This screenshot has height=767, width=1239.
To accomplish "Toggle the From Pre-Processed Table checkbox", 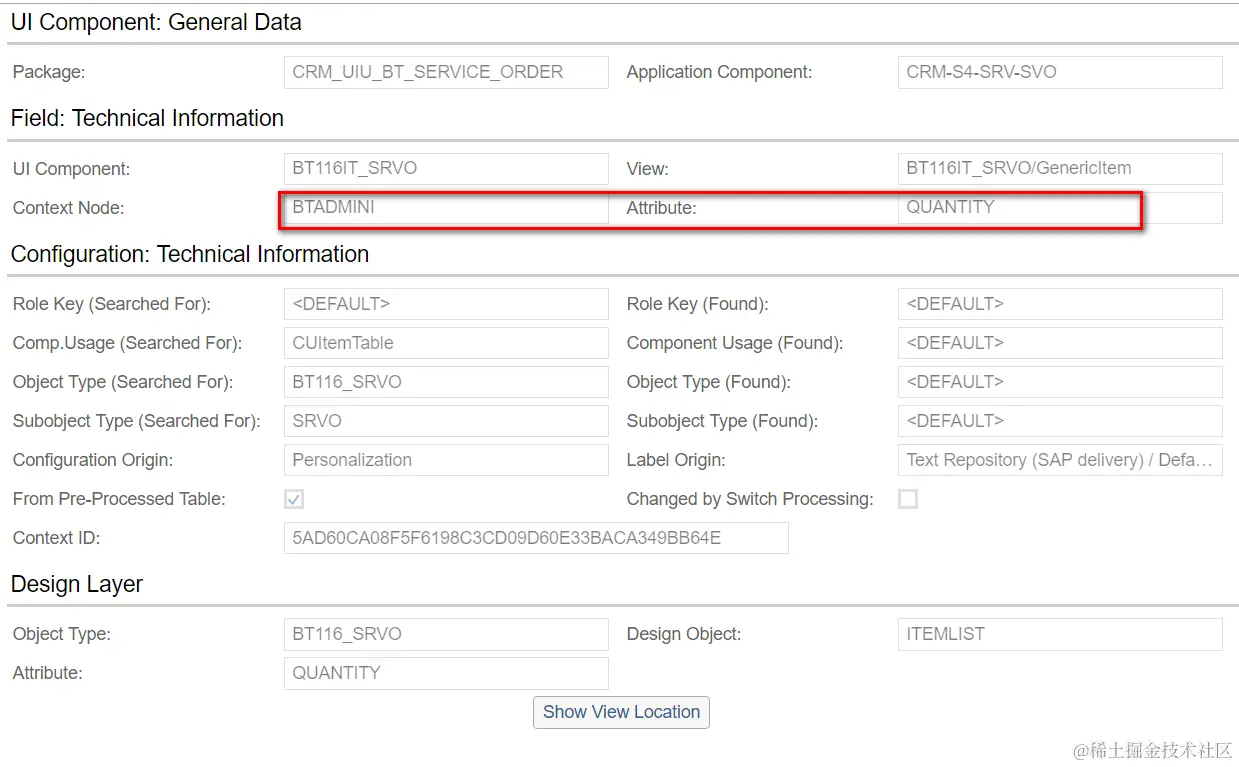I will [294, 499].
